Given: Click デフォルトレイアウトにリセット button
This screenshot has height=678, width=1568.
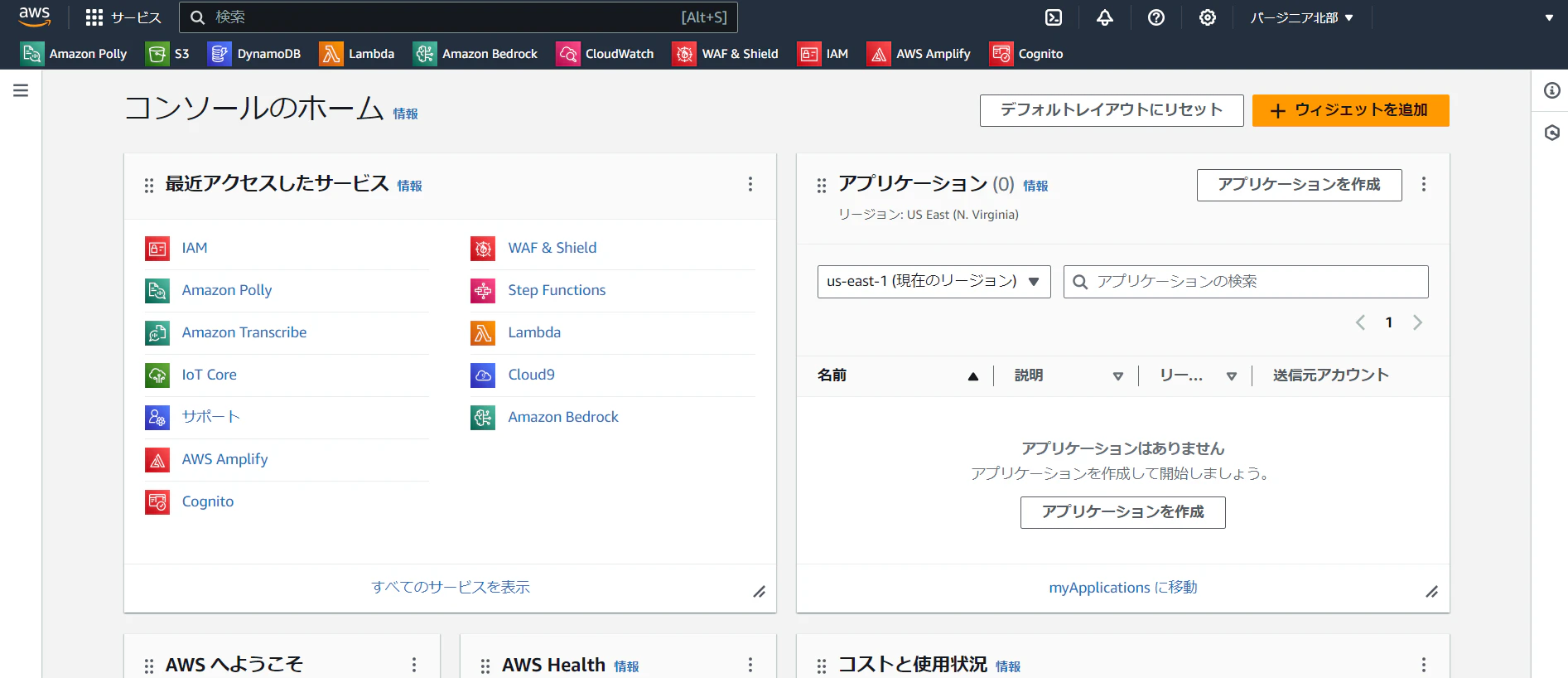Looking at the screenshot, I should [x=1112, y=110].
